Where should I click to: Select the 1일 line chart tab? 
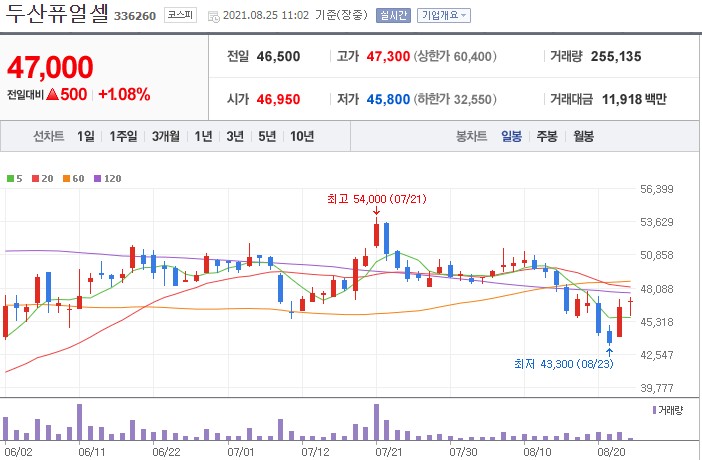click(86, 136)
